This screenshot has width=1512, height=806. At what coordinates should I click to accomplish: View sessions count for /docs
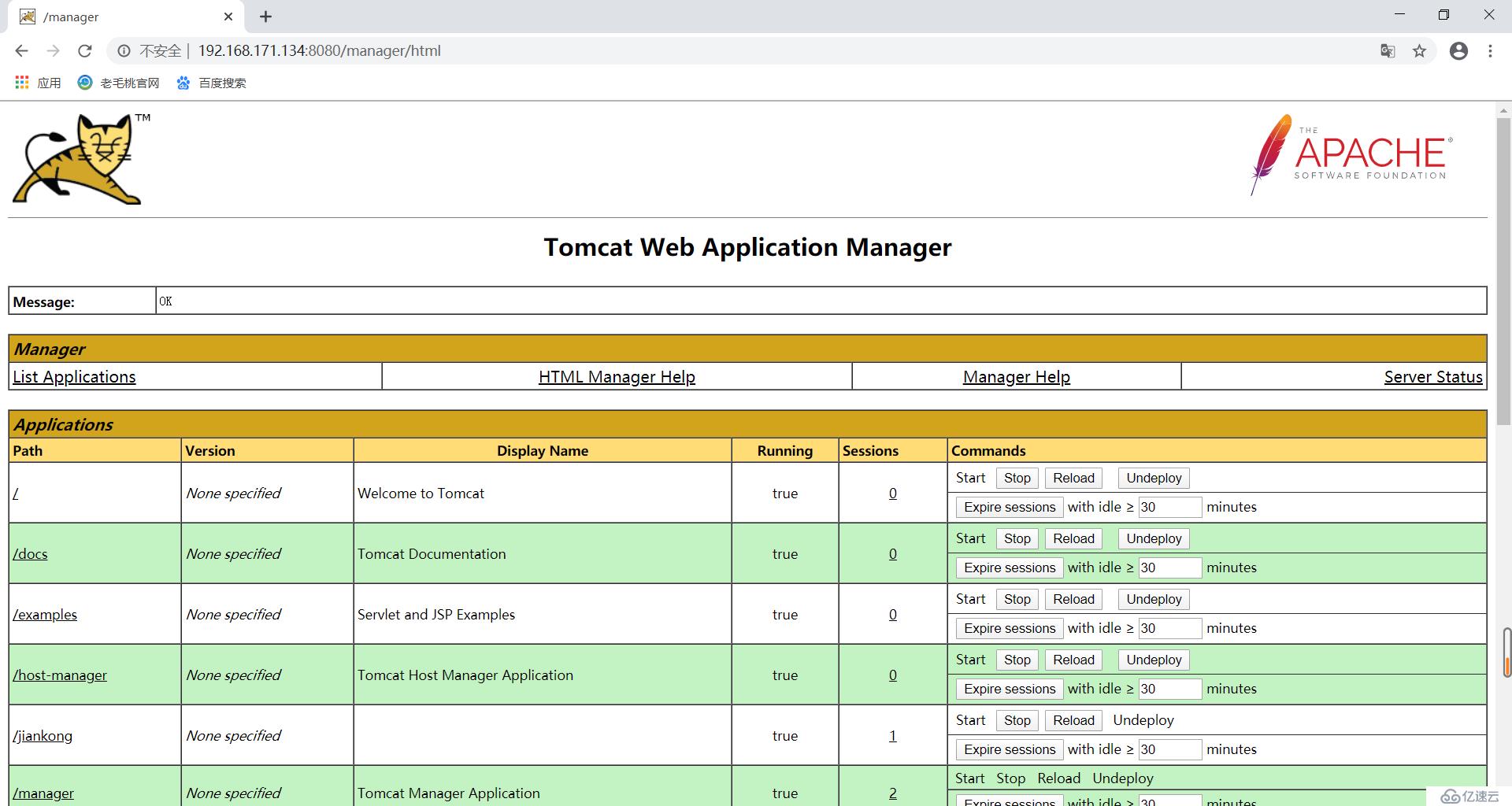pos(892,554)
